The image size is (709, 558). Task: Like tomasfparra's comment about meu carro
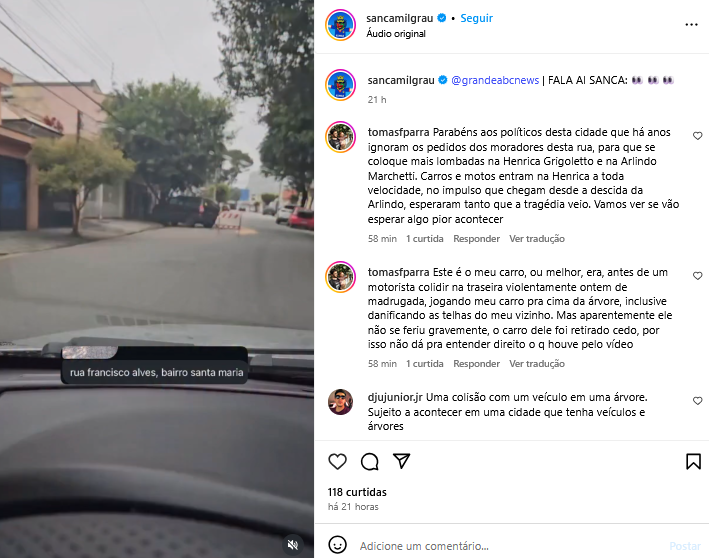[x=697, y=276]
